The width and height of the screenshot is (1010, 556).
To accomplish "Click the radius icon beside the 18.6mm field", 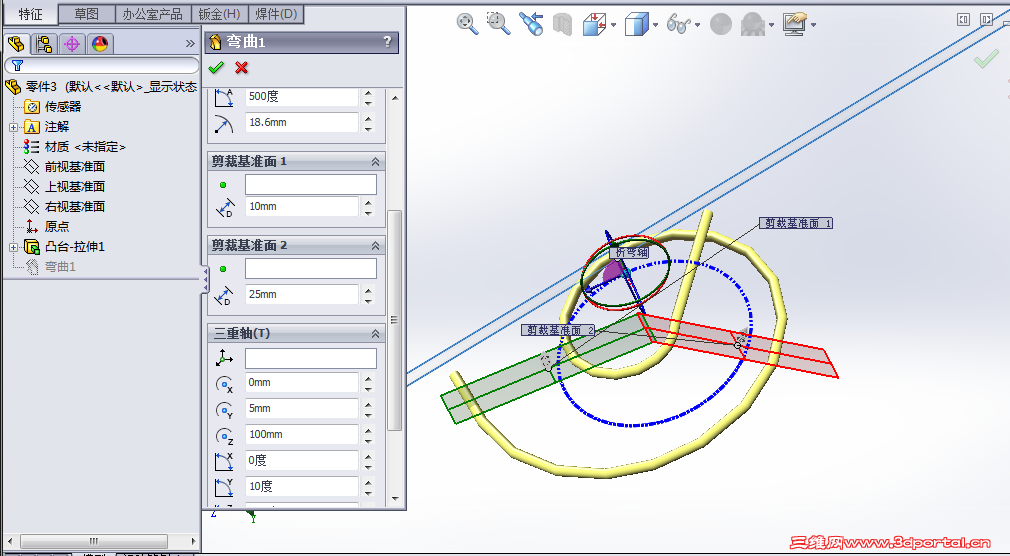I will coord(224,123).
